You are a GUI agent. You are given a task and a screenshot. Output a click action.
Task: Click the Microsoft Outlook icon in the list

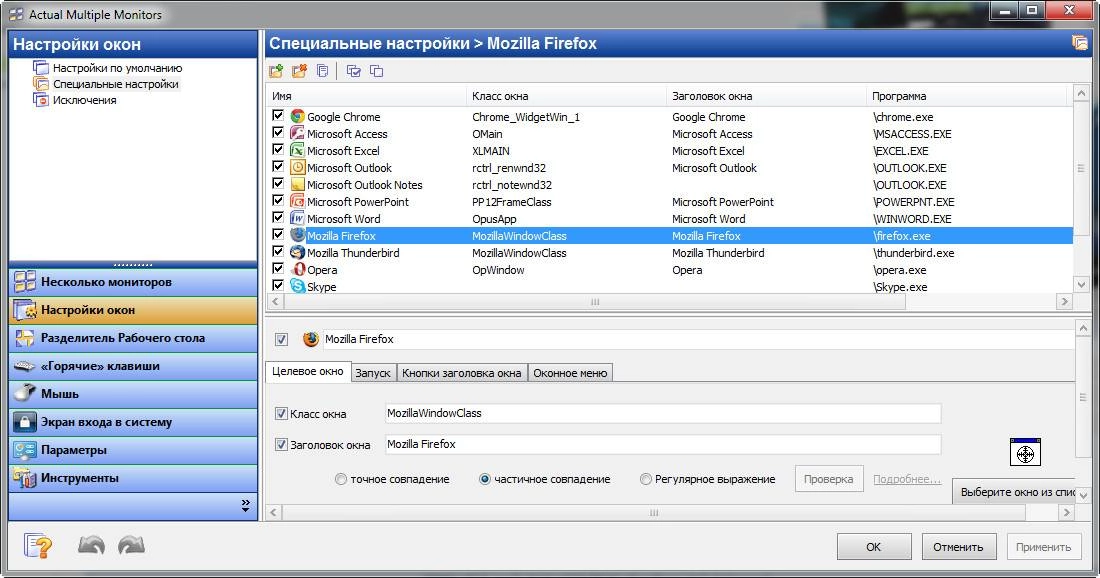[297, 167]
